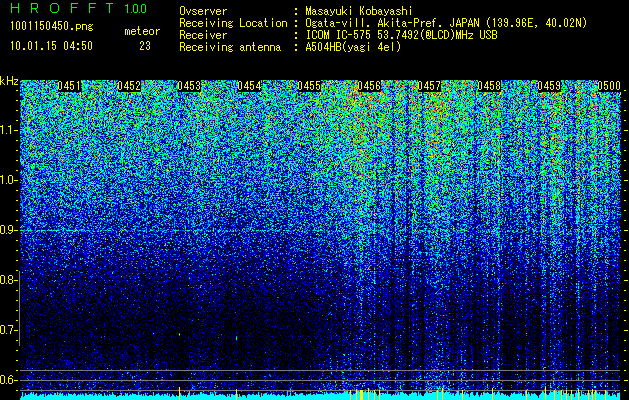Click the Ovserver field label
Viewport: 629px width, 400px height.
tap(203, 11)
